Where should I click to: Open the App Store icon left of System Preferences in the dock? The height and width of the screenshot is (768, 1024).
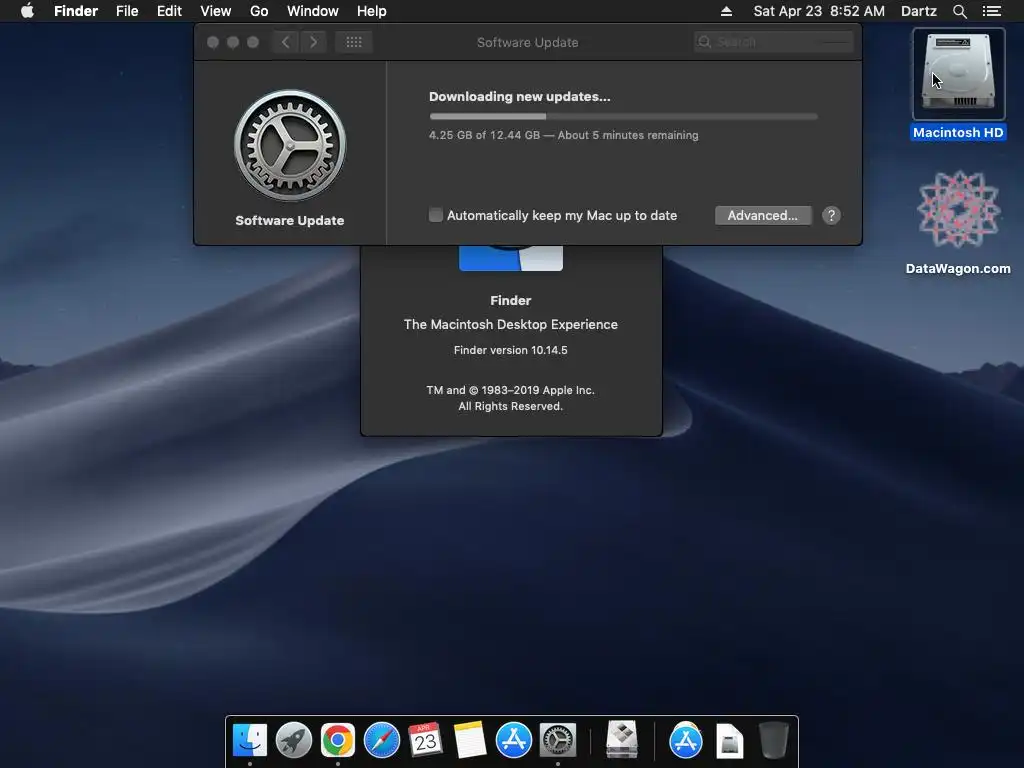(513, 741)
